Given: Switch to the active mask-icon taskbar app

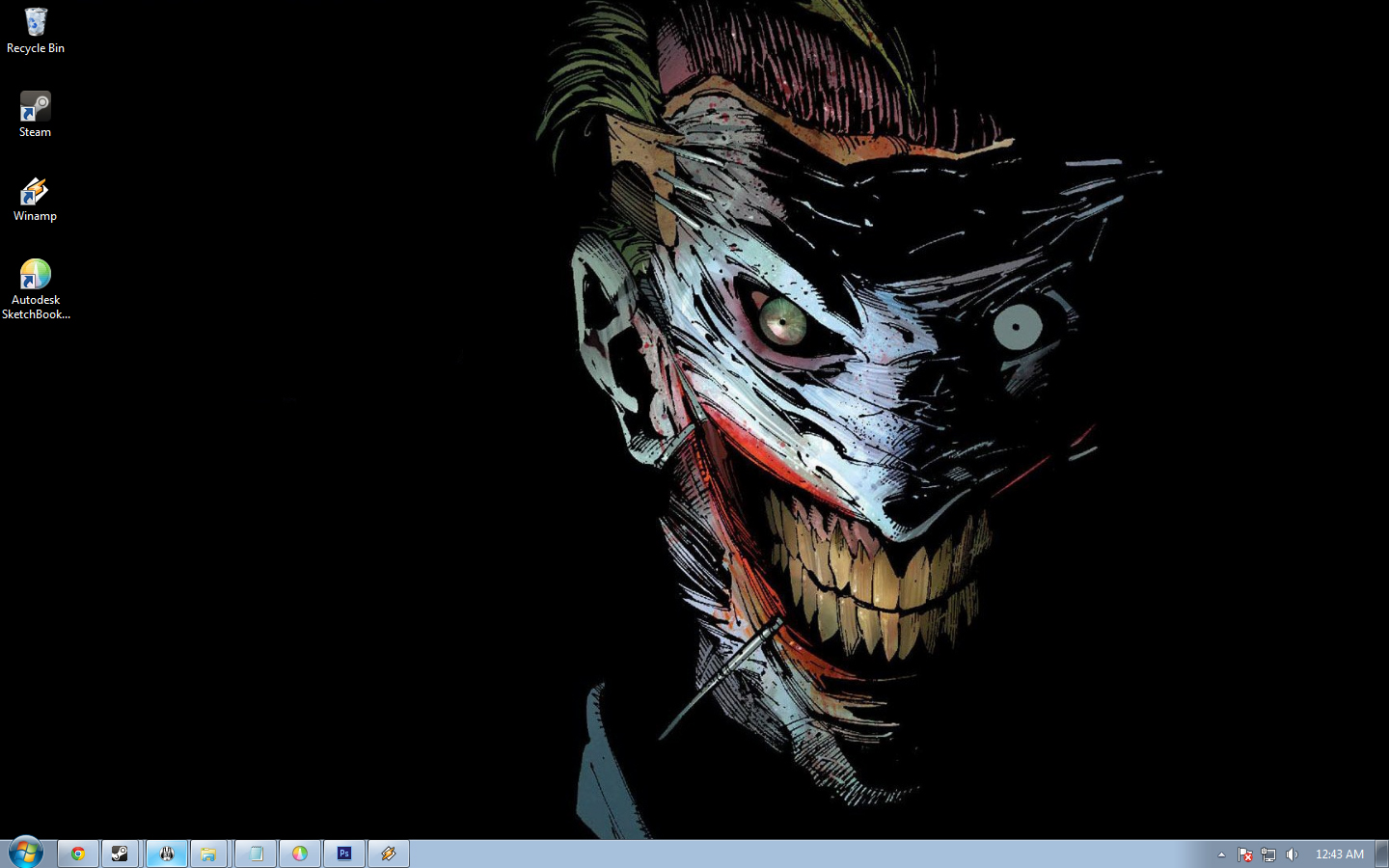Looking at the screenshot, I should [x=167, y=854].
